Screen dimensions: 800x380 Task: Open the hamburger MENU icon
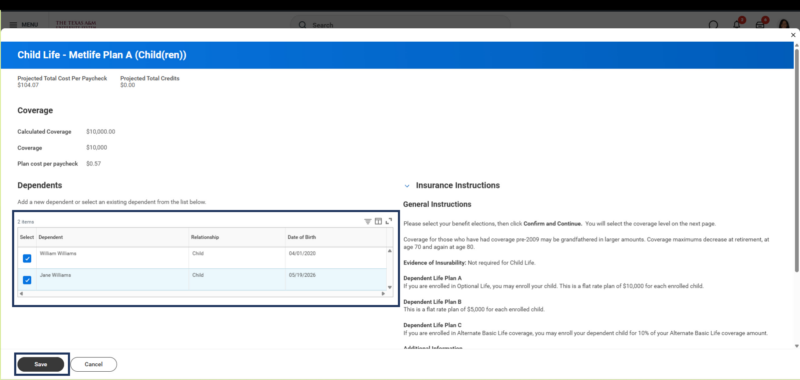(x=13, y=24)
